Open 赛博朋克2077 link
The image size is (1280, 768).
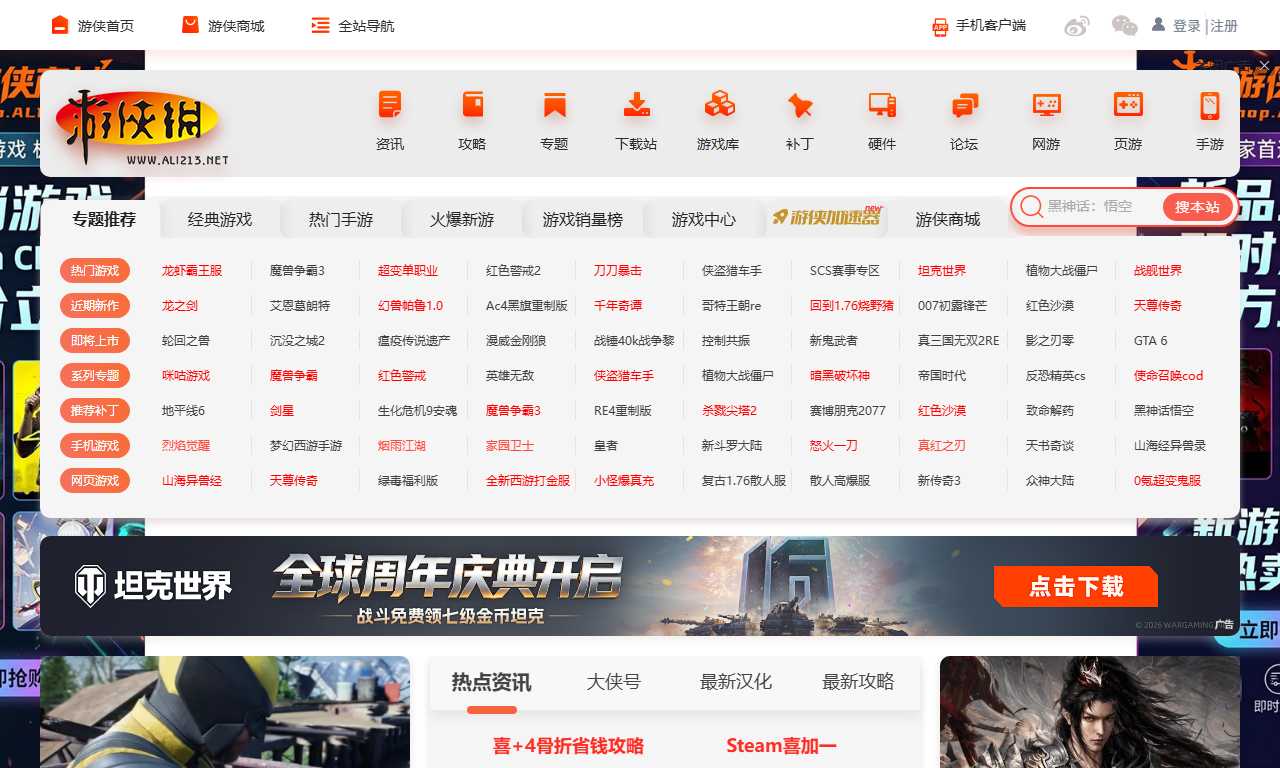point(848,410)
